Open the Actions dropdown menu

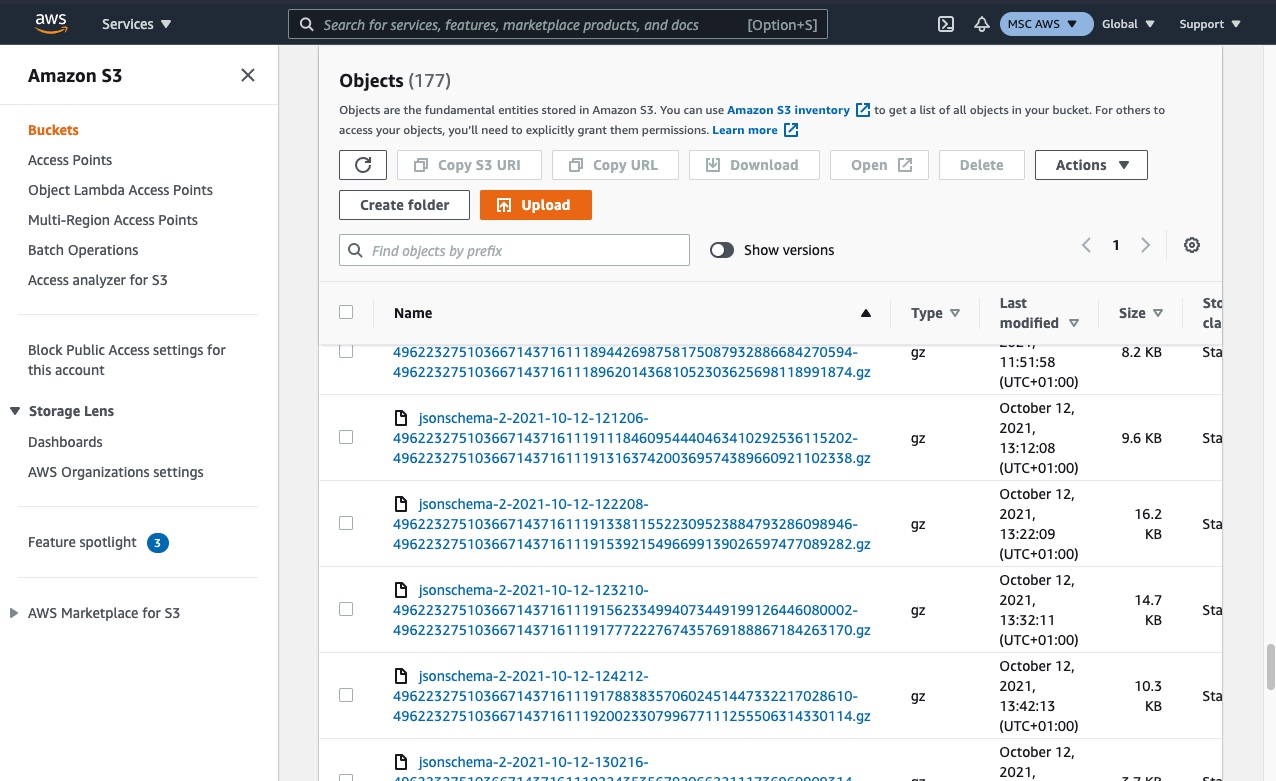(x=1091, y=165)
